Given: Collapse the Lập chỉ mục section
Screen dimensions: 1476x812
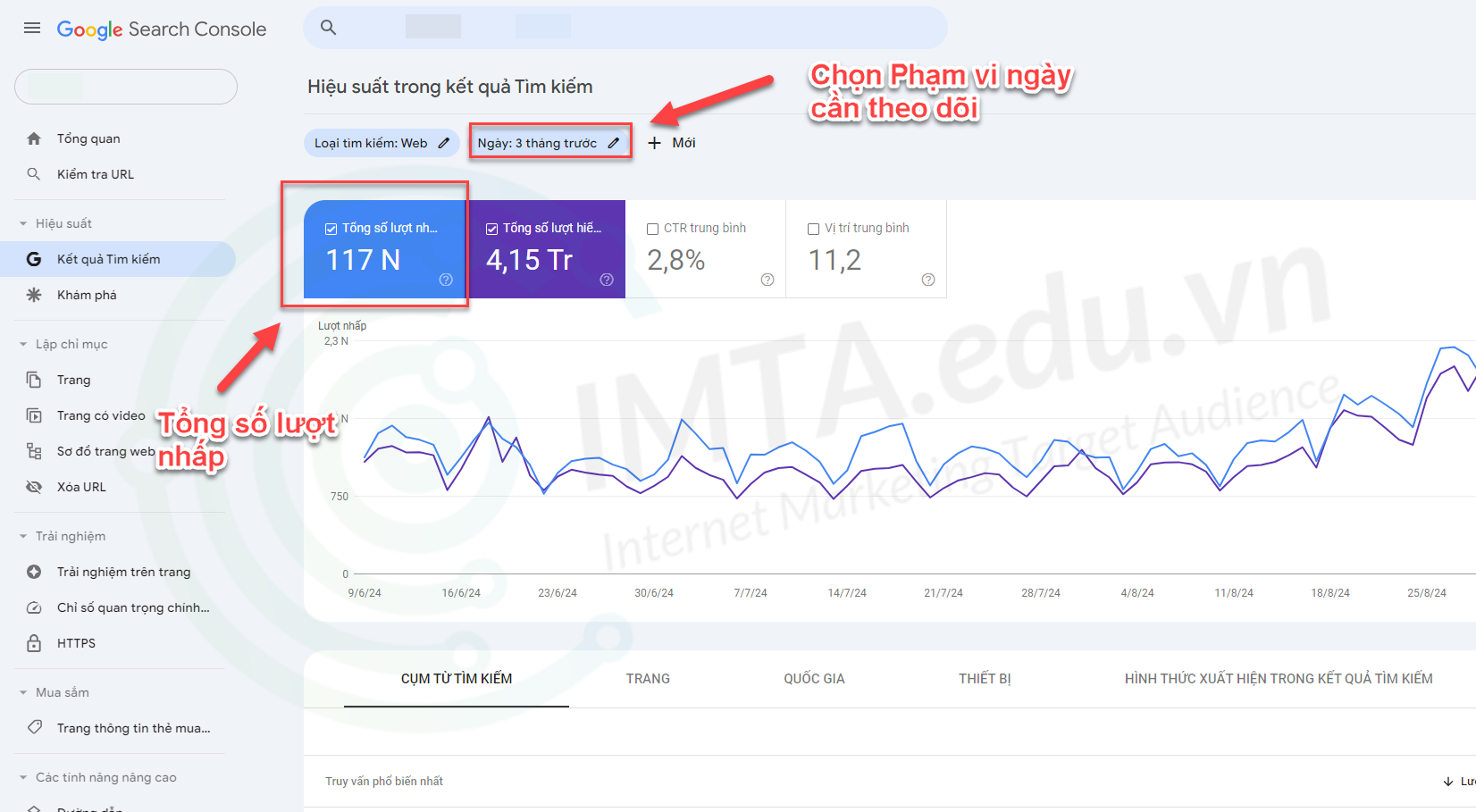Looking at the screenshot, I should pyautogui.click(x=23, y=344).
